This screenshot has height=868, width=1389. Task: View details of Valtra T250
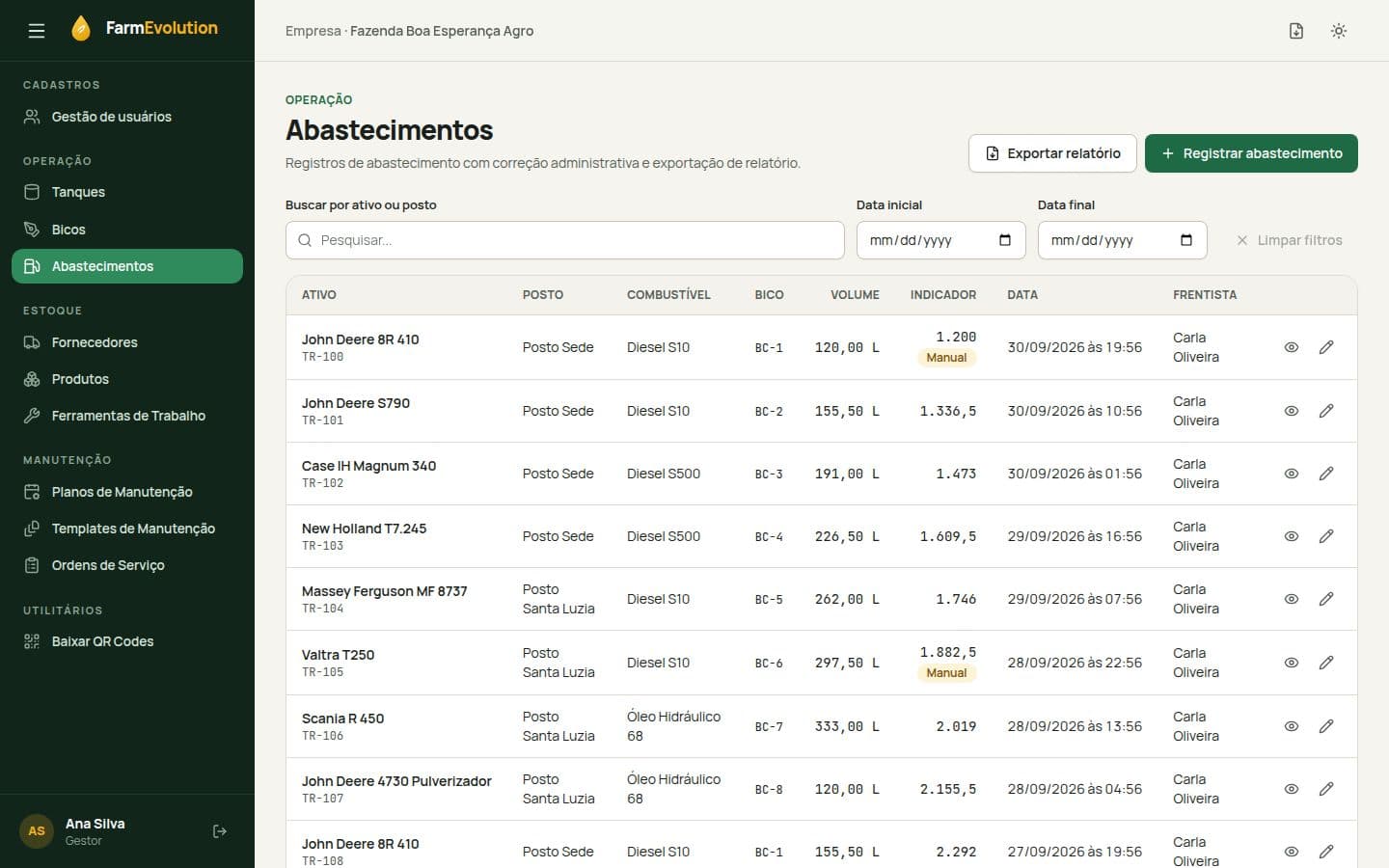(1292, 663)
